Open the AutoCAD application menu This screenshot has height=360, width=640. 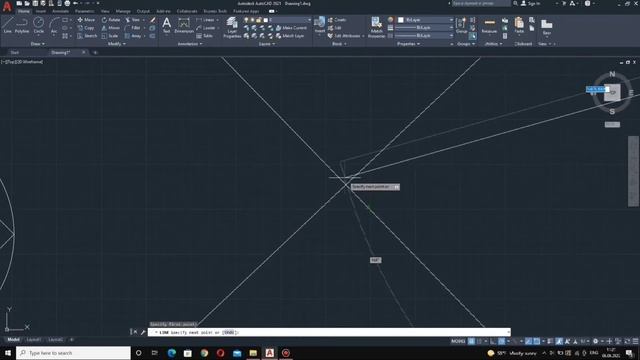(7, 7)
